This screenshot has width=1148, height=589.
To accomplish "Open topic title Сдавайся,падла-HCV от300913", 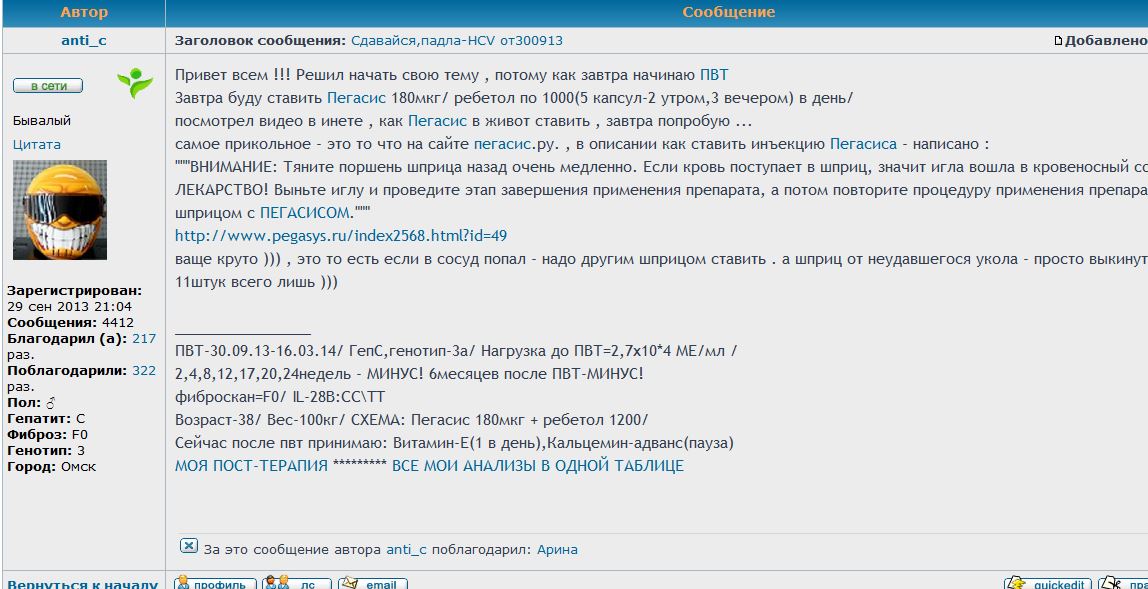I will (457, 41).
